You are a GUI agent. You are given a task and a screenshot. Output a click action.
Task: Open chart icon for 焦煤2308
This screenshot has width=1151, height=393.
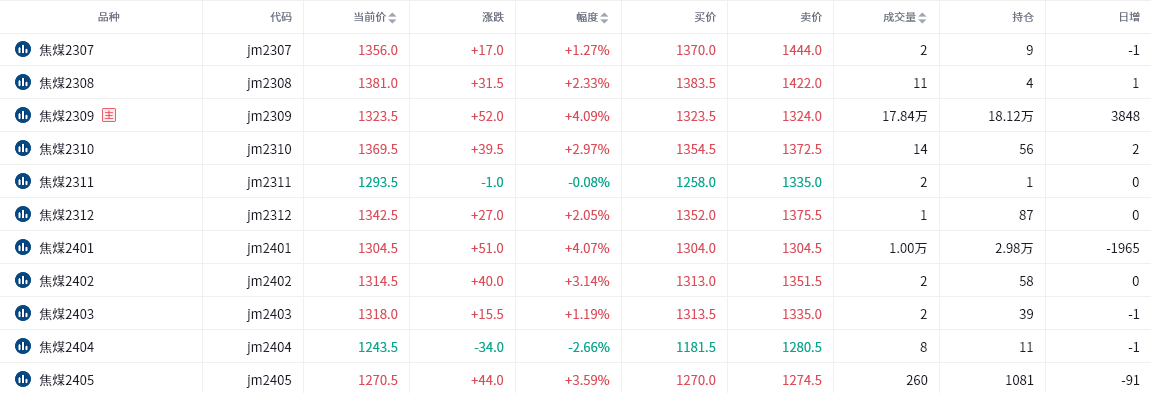coord(23,82)
